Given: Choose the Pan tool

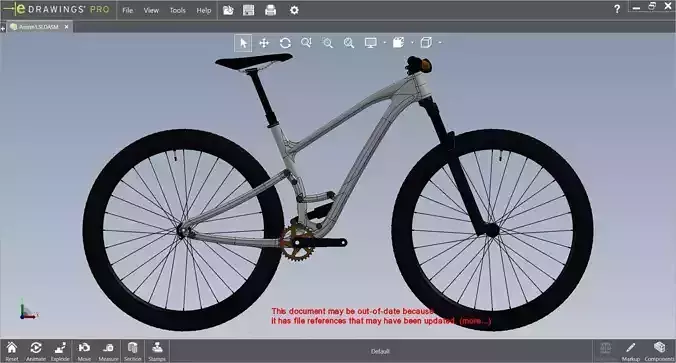Looking at the screenshot, I should 264,43.
